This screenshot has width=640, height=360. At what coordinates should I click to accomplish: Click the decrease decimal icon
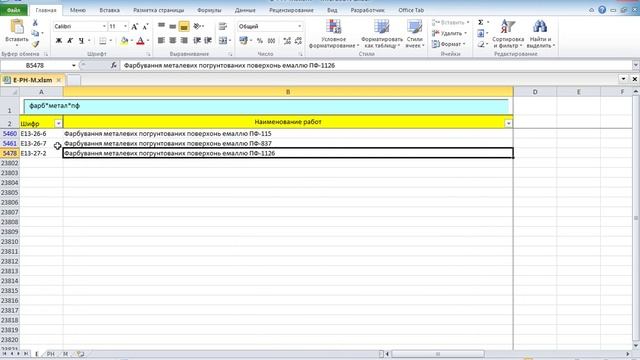[298, 40]
